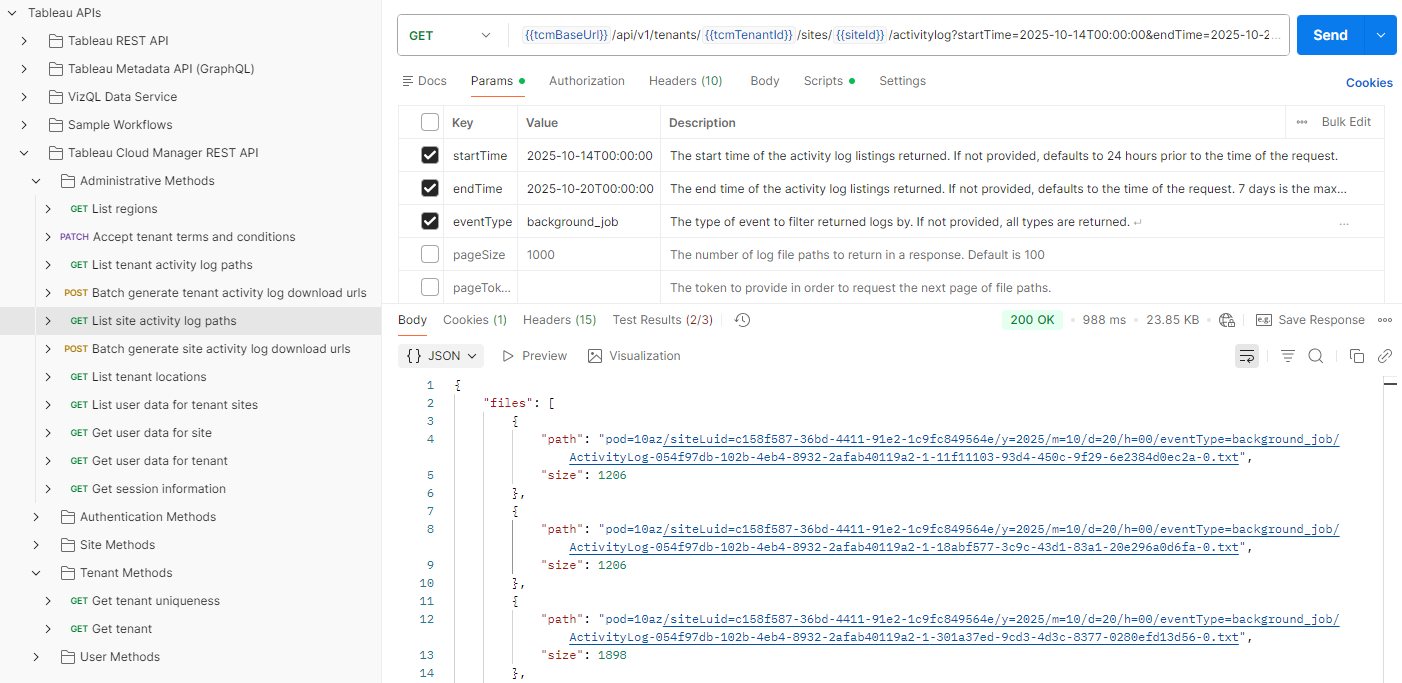Collapse the Administrative Methods folder

point(36,180)
